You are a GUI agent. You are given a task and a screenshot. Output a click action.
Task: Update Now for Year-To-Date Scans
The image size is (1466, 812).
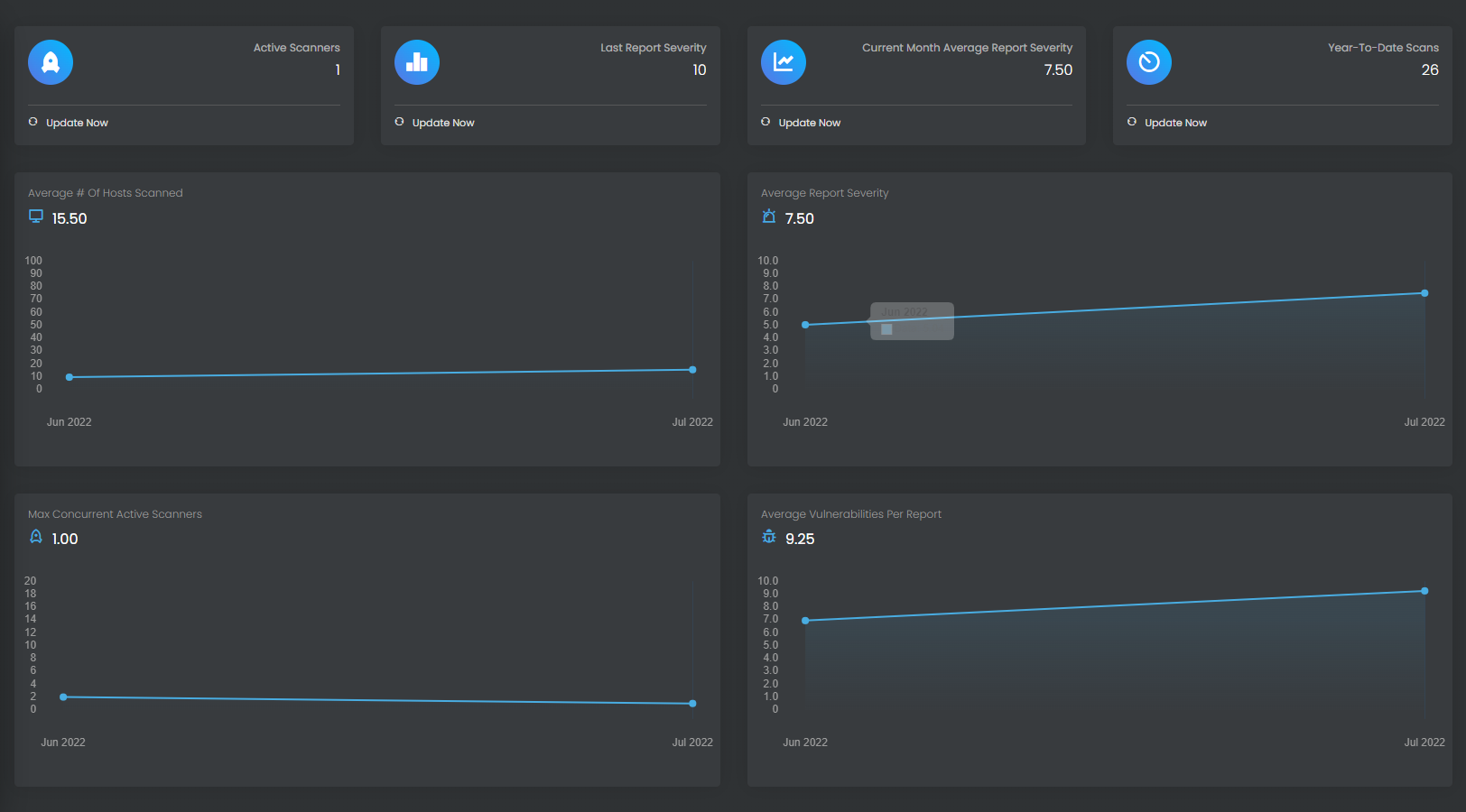[1175, 123]
